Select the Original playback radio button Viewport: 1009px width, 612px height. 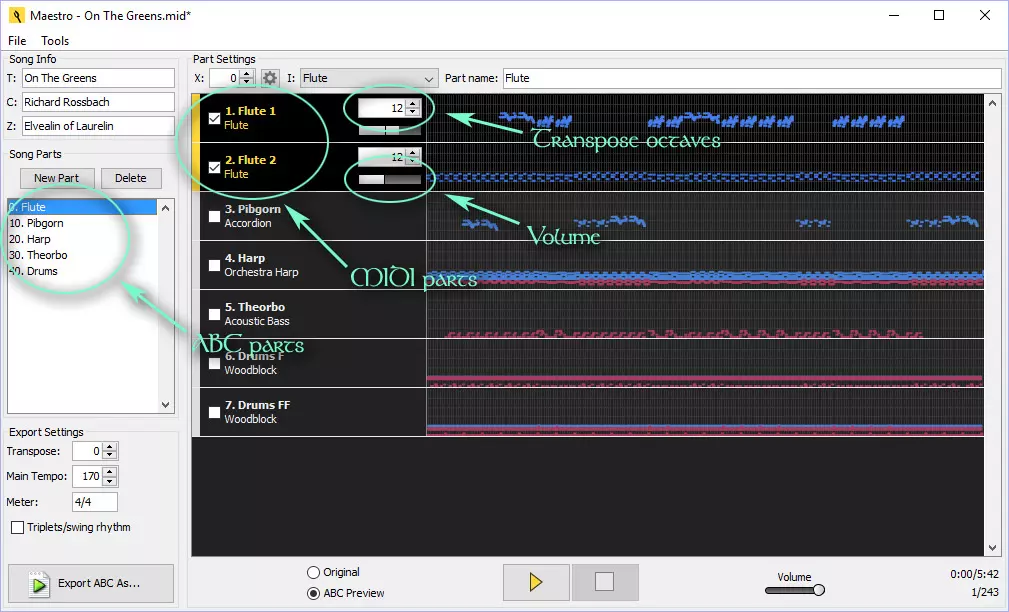pyautogui.click(x=313, y=572)
